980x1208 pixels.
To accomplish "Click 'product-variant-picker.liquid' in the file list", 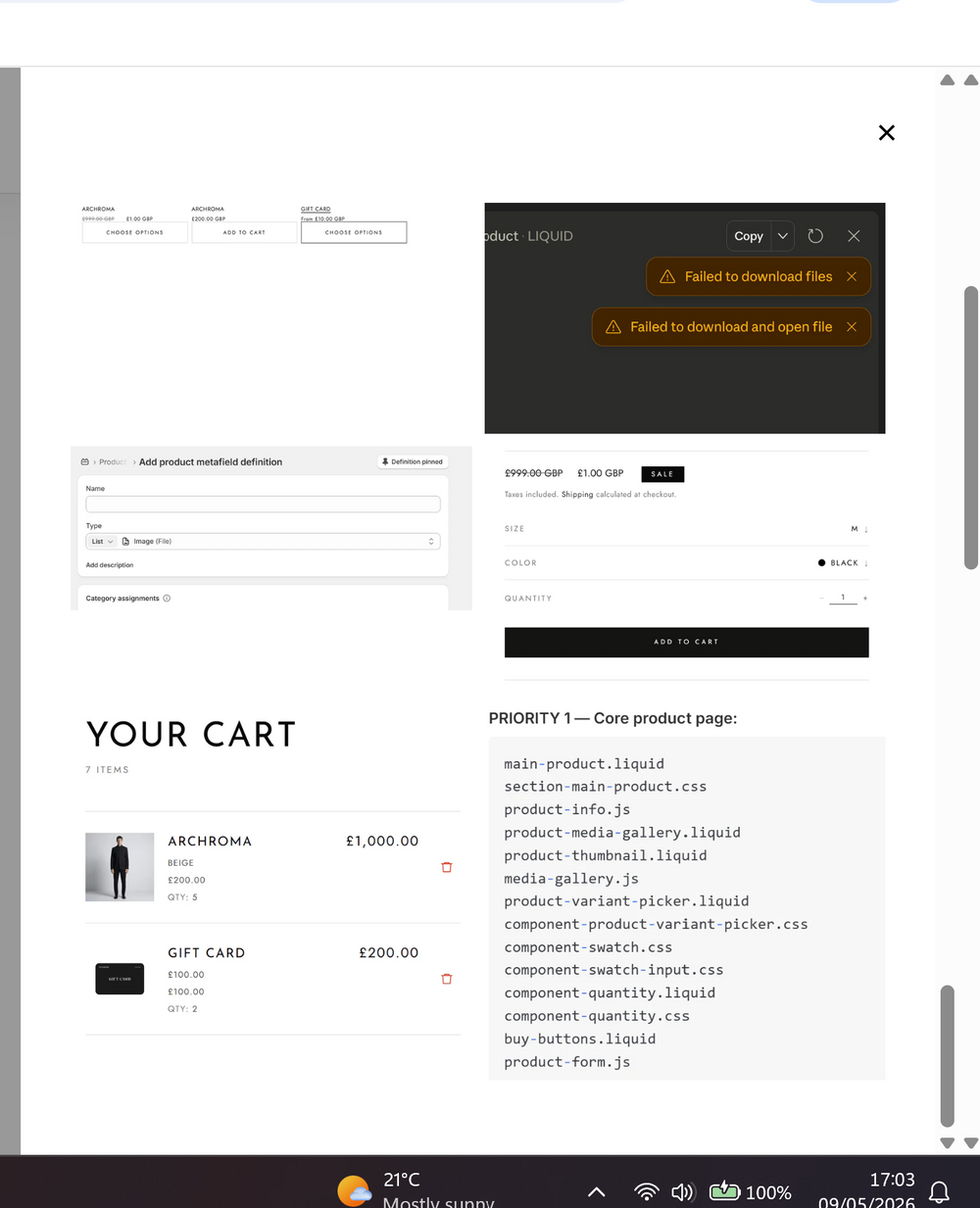I will (626, 901).
